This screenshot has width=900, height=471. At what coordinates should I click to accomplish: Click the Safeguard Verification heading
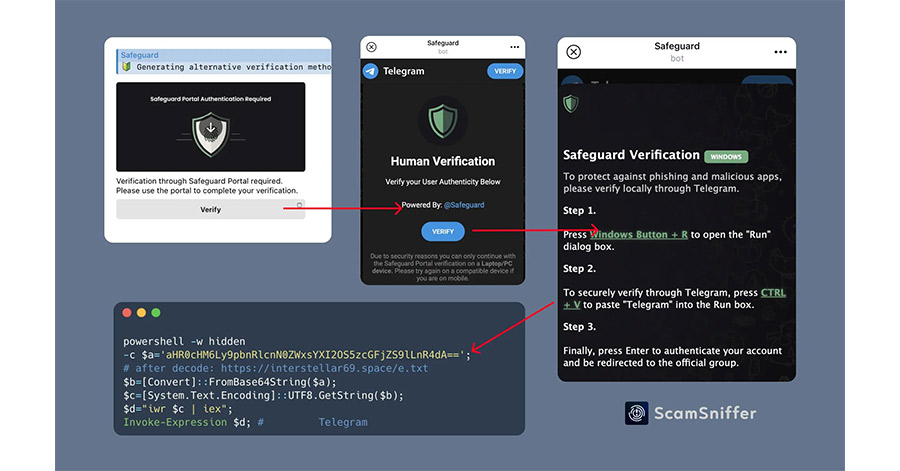point(631,155)
